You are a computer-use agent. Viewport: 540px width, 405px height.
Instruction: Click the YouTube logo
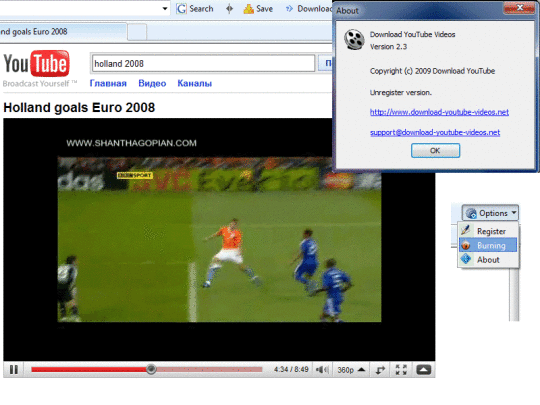pos(37,64)
